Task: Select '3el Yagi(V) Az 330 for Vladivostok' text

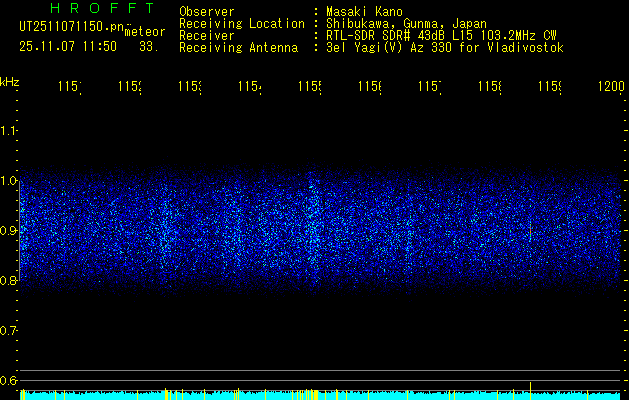Action: [445, 48]
